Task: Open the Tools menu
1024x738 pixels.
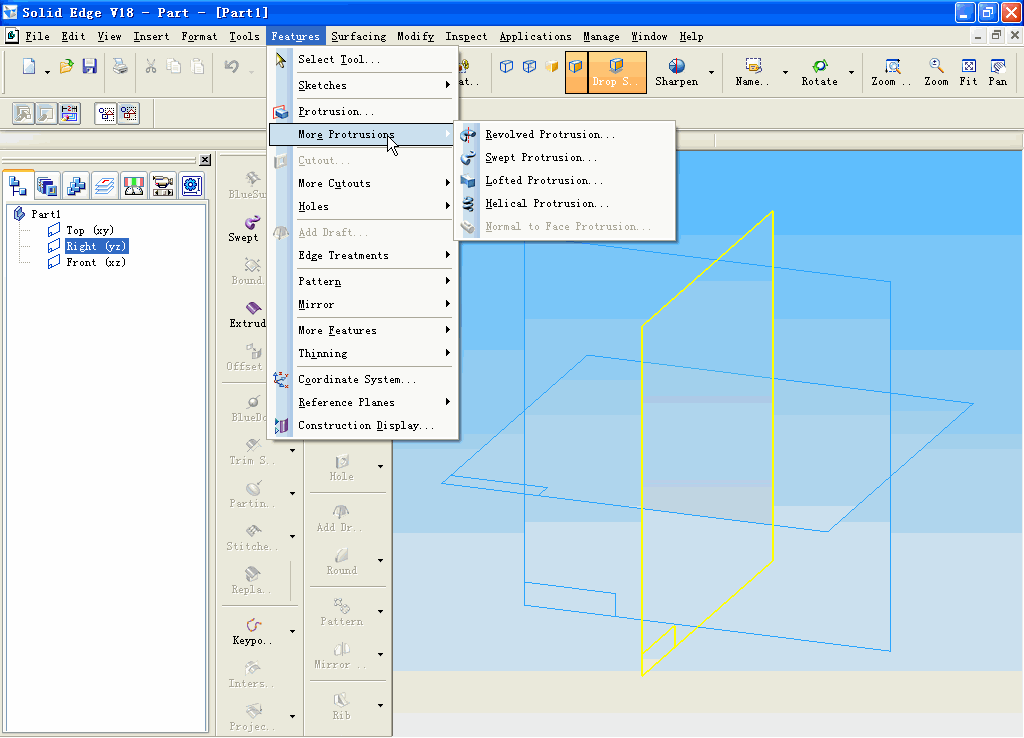Action: (x=244, y=37)
